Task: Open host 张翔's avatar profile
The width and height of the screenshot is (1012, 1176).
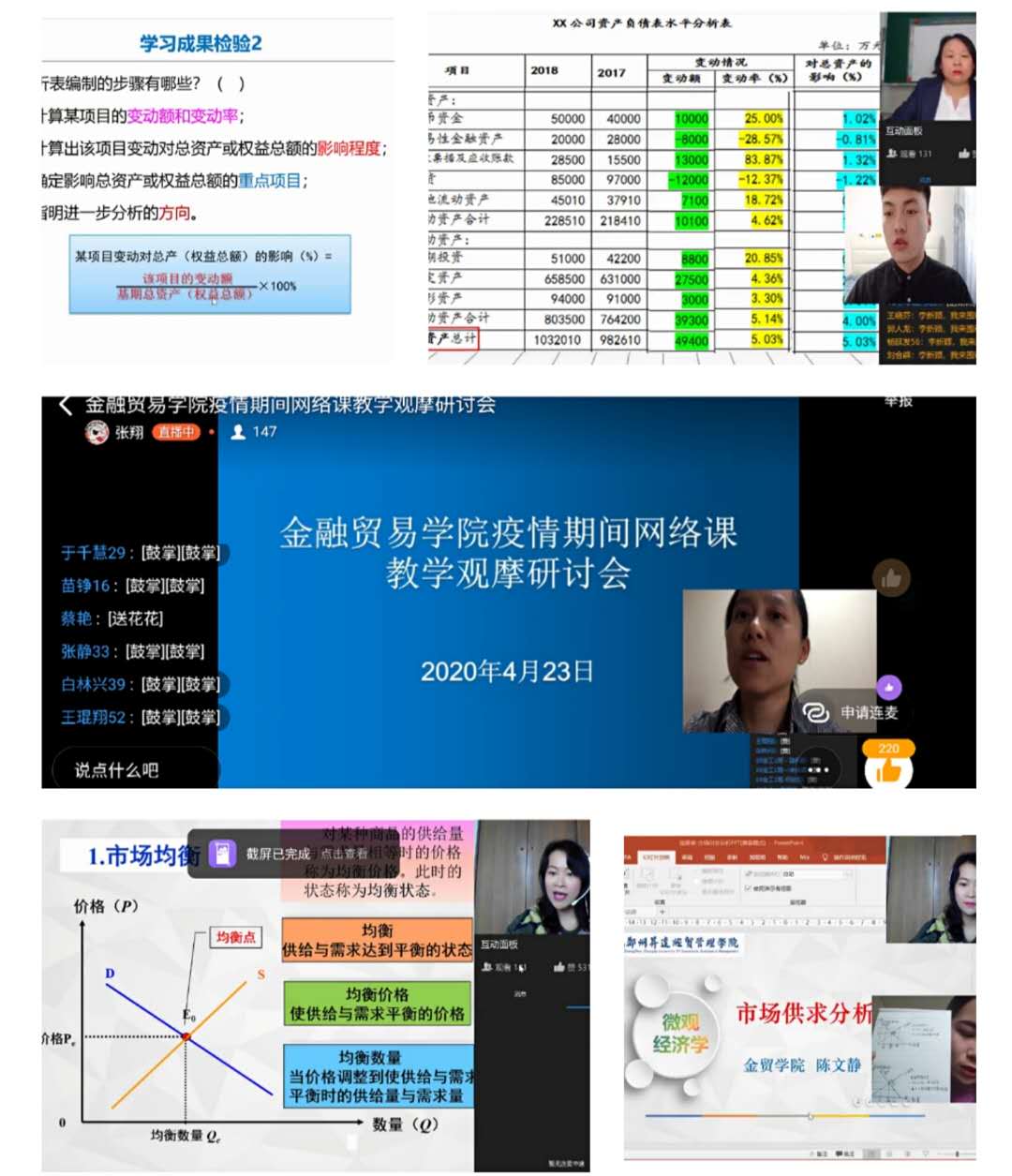Action: click(x=97, y=432)
